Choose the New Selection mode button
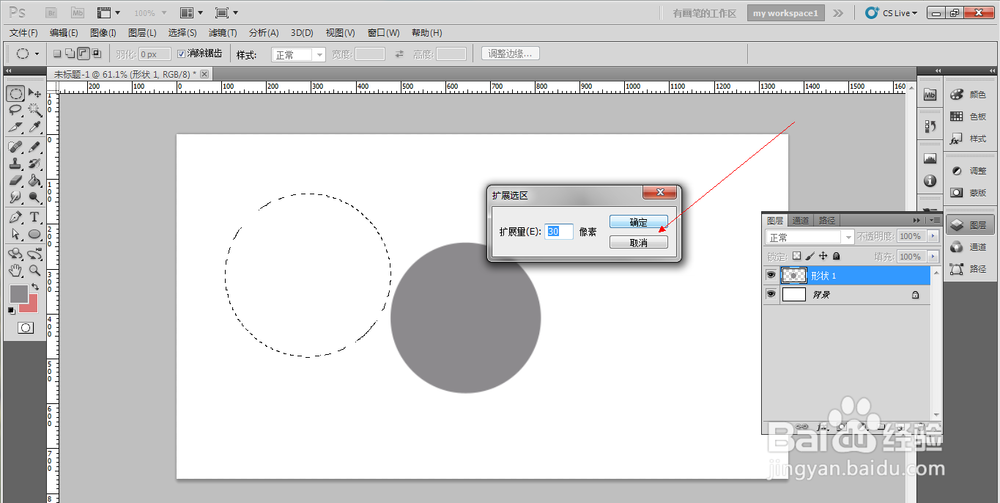Screen dimensions: 1000x503 [x=57, y=54]
